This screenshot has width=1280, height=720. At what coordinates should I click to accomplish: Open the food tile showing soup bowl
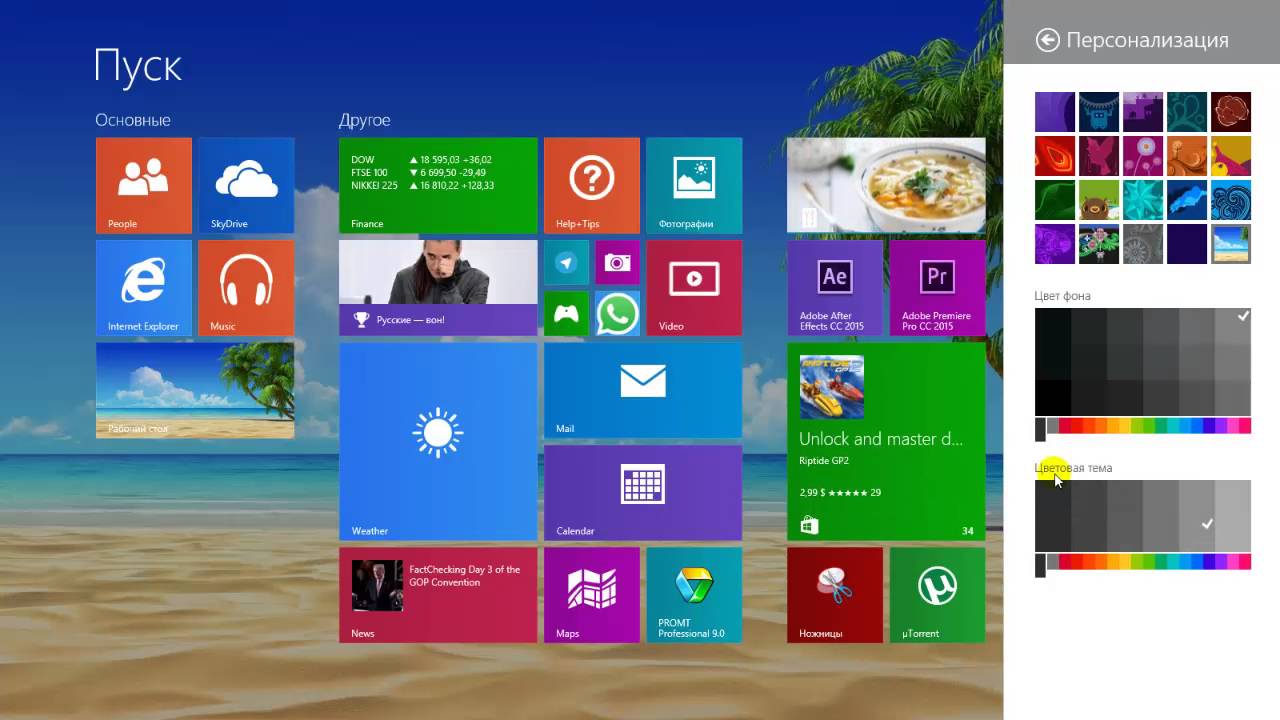click(x=886, y=186)
